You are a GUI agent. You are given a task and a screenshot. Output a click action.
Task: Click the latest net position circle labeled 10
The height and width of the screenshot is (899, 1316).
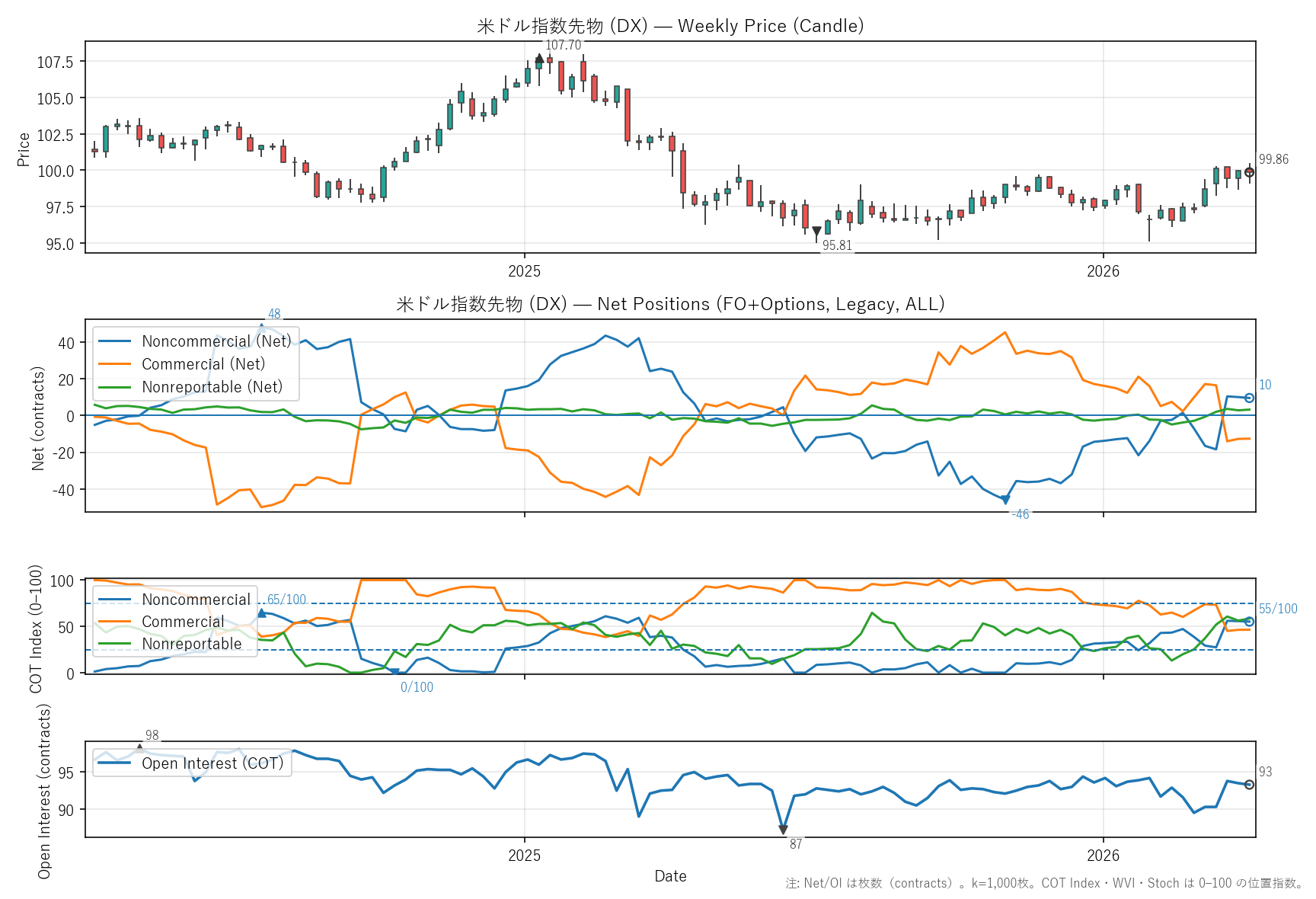click(1249, 398)
